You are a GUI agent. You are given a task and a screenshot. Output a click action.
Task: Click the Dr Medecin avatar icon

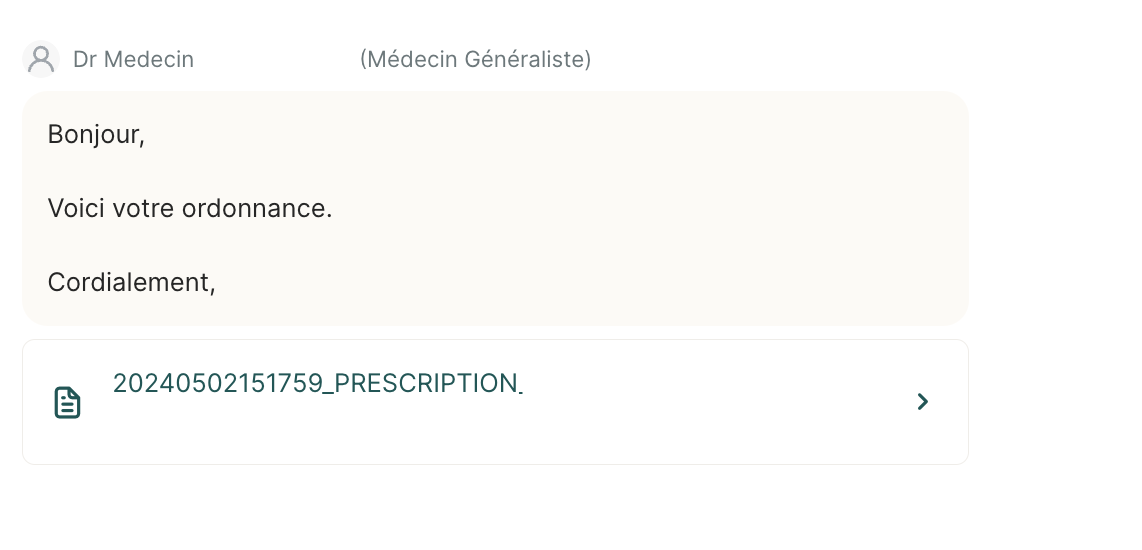pos(41,59)
